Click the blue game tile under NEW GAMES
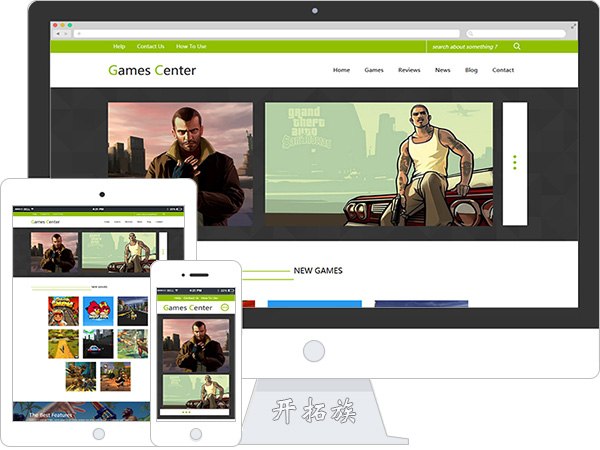Screen dimensions: 600x450 pyautogui.click(x=315, y=304)
